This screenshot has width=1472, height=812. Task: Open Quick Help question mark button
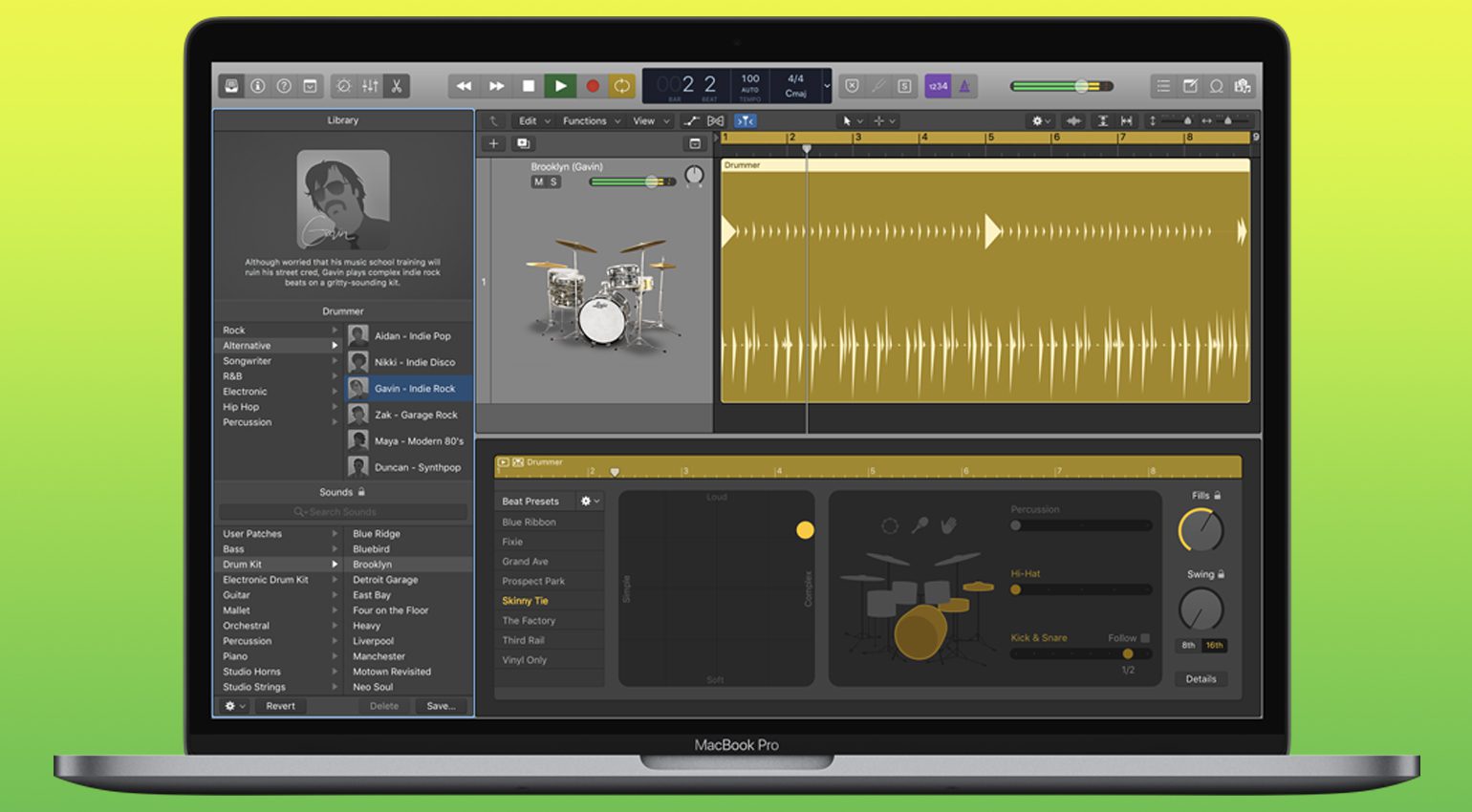(x=284, y=86)
